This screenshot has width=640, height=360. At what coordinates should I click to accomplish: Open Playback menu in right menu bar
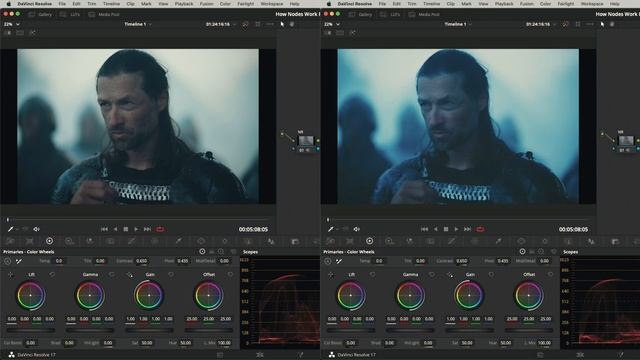pos(504,4)
